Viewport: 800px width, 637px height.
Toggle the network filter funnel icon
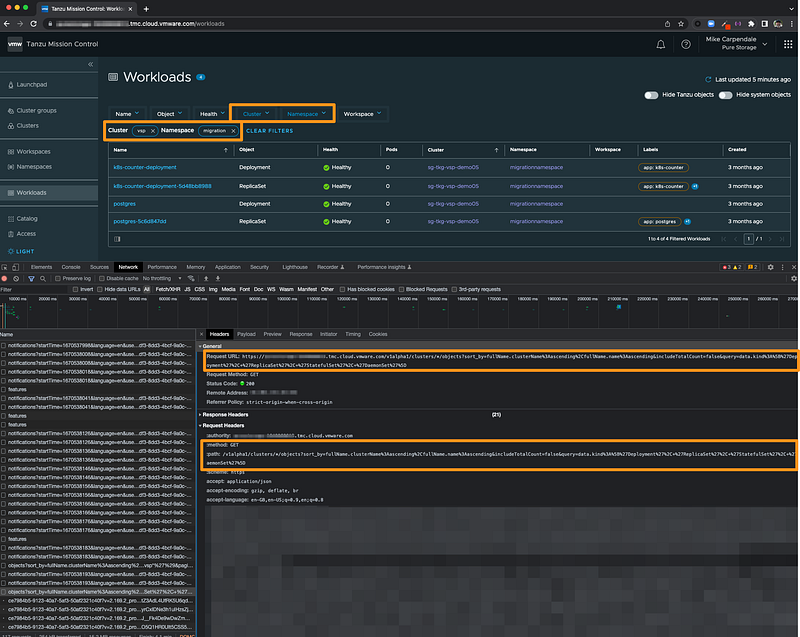pos(31,278)
